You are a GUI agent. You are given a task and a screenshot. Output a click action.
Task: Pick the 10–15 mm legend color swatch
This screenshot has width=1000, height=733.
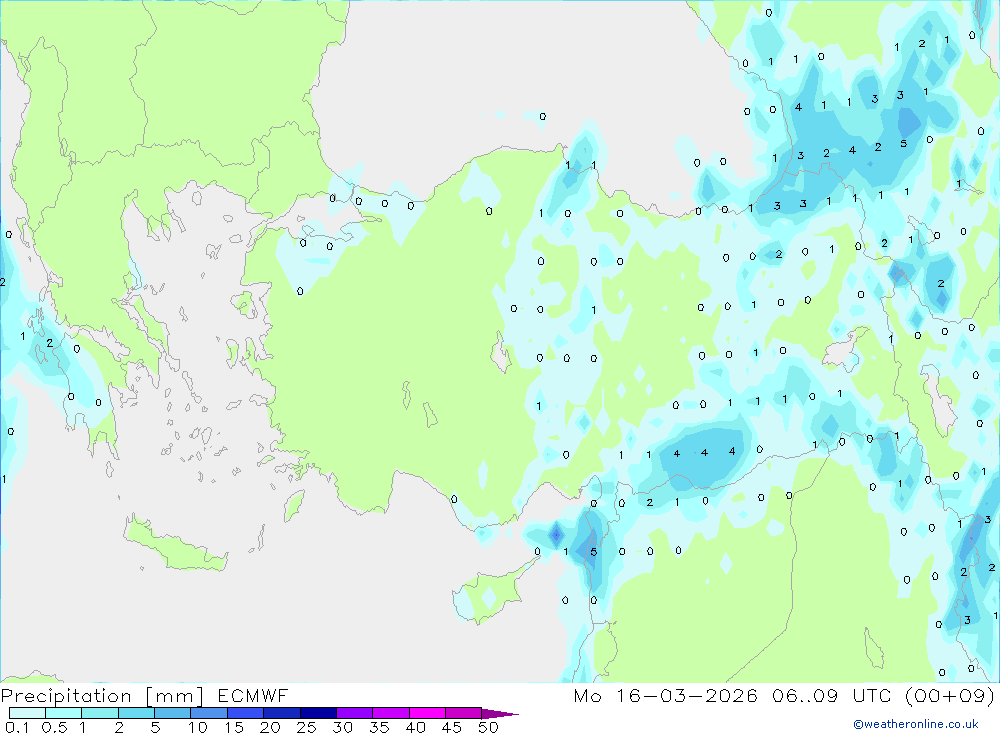click(x=209, y=713)
